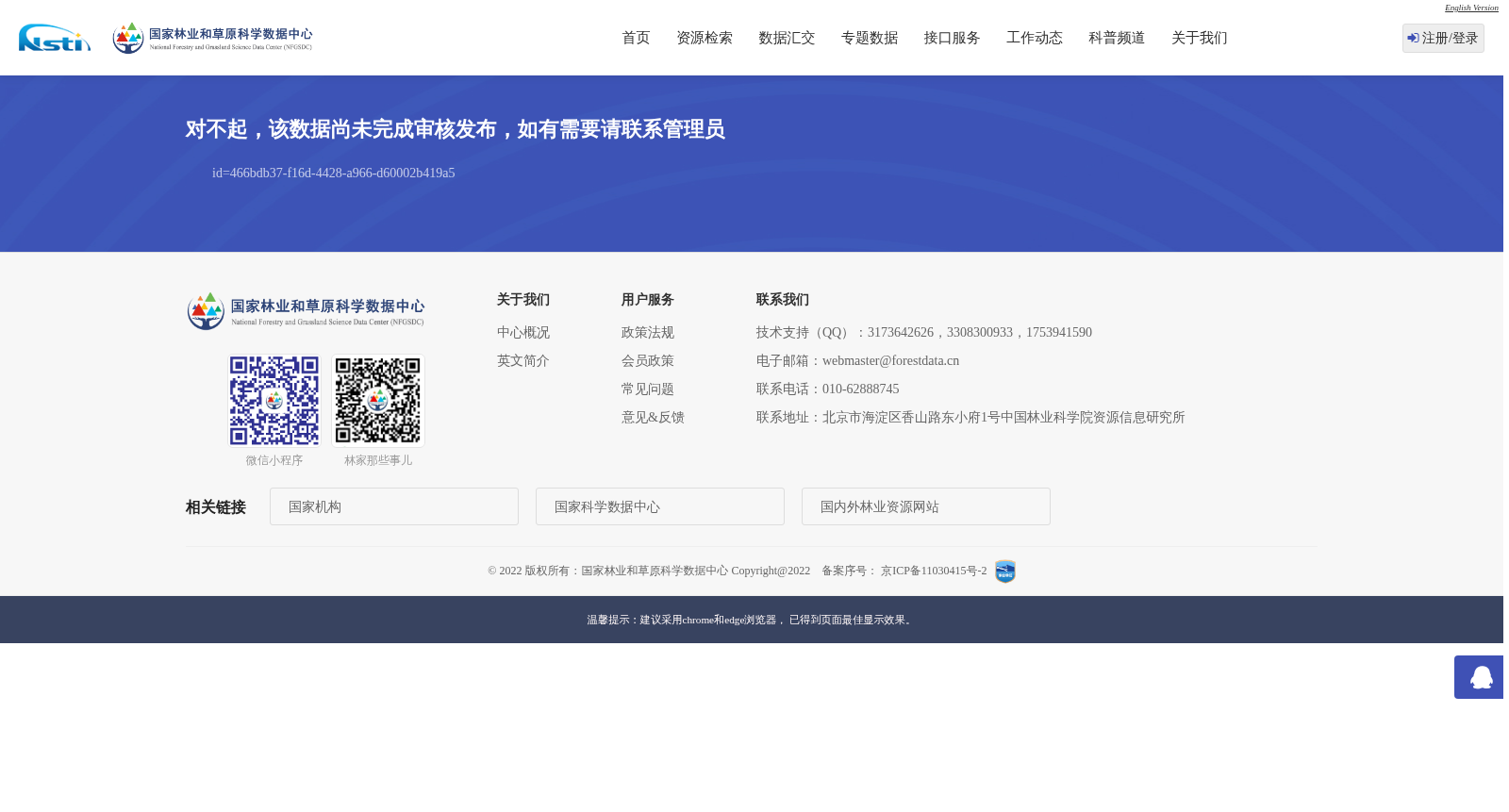This screenshot has width=1509, height=812.
Task: Open the 资源检索 menu
Action: point(705,38)
